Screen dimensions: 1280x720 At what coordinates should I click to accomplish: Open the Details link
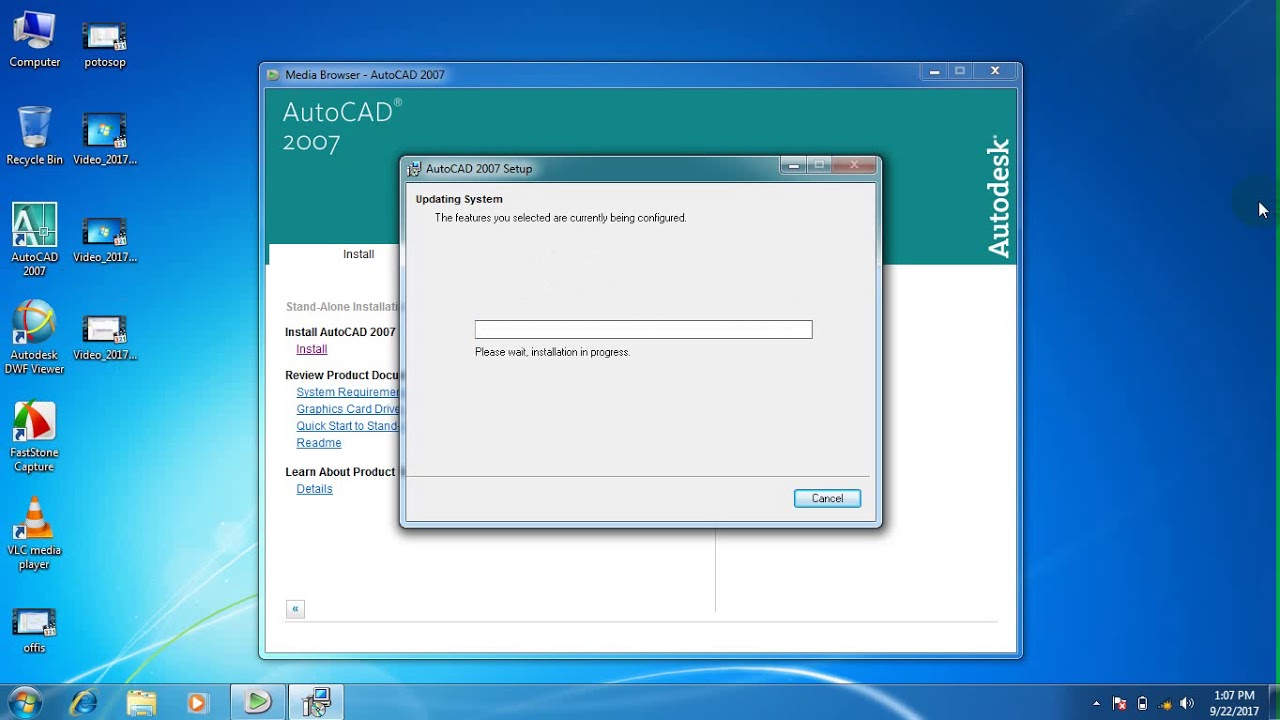coord(314,489)
